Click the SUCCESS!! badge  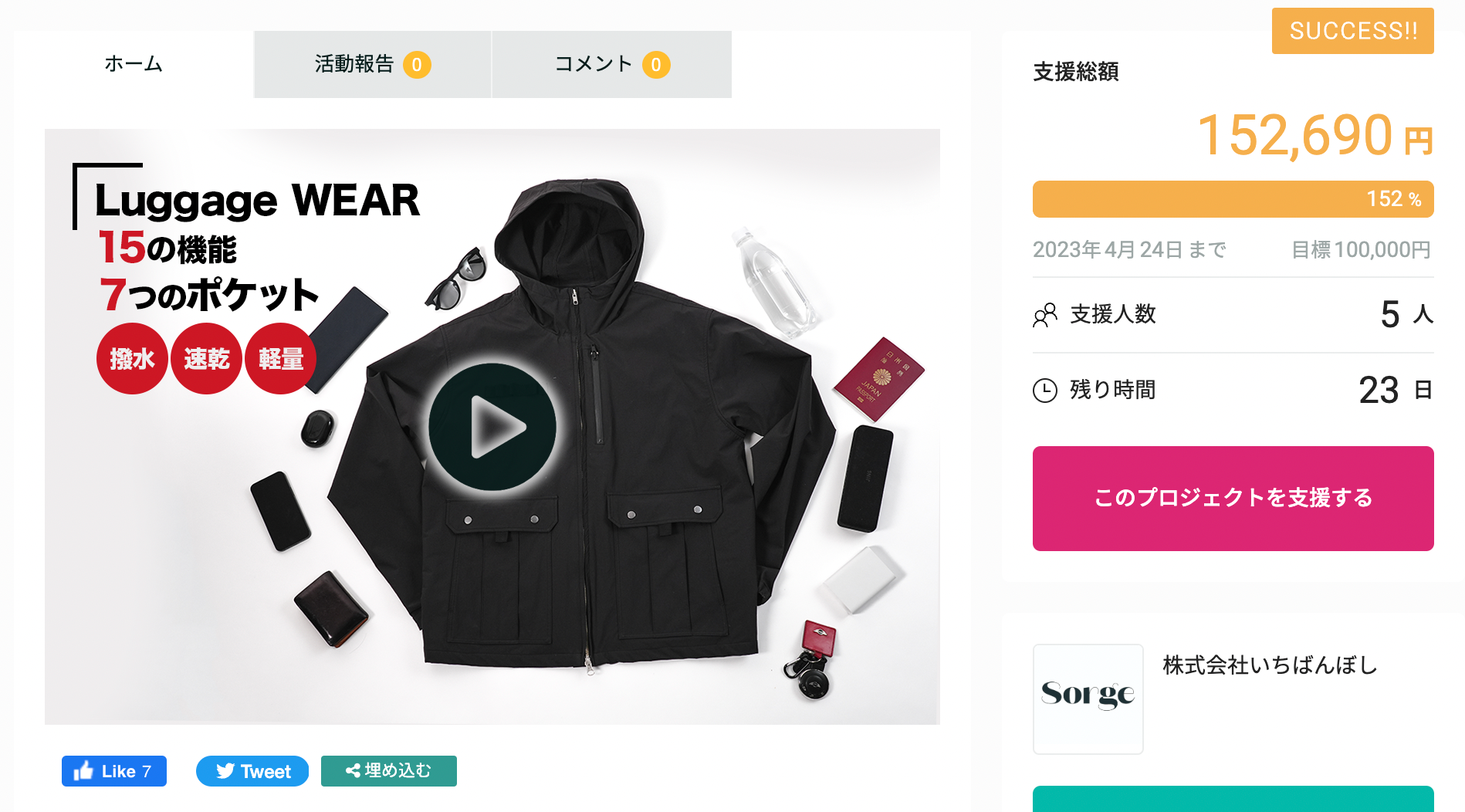(1353, 31)
